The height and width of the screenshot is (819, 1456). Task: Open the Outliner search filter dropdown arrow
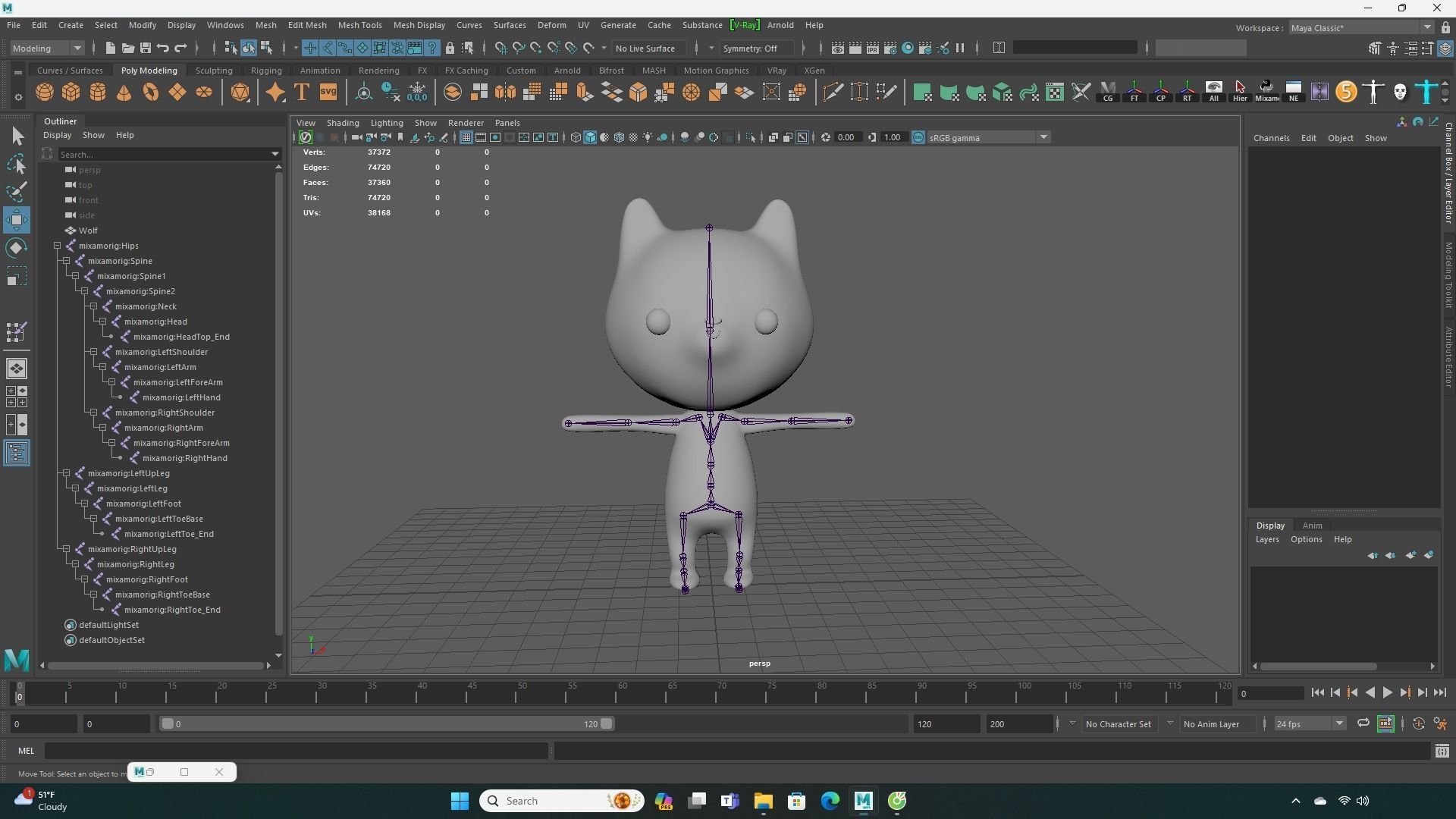pos(275,154)
